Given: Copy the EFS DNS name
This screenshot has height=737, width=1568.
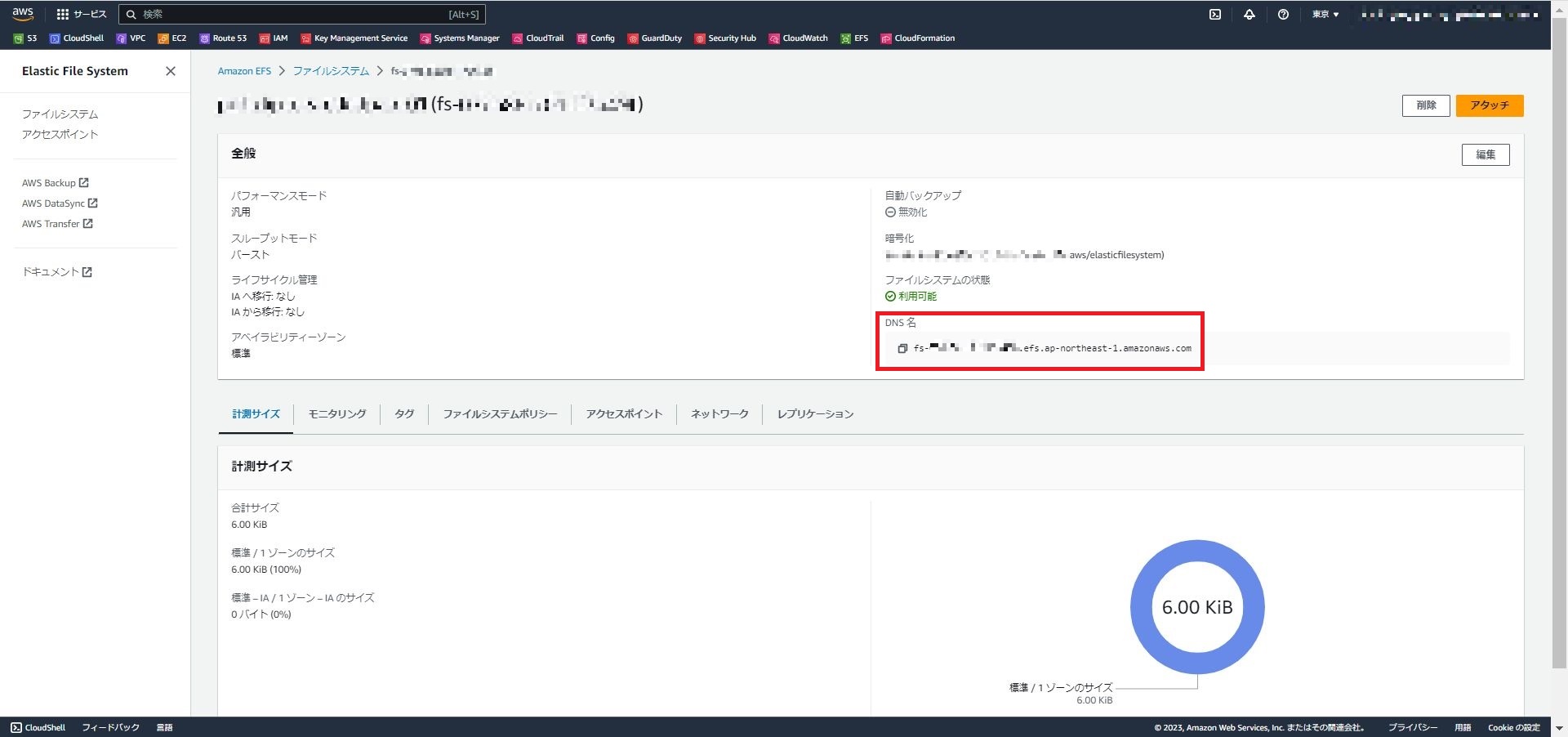Looking at the screenshot, I should pos(901,347).
